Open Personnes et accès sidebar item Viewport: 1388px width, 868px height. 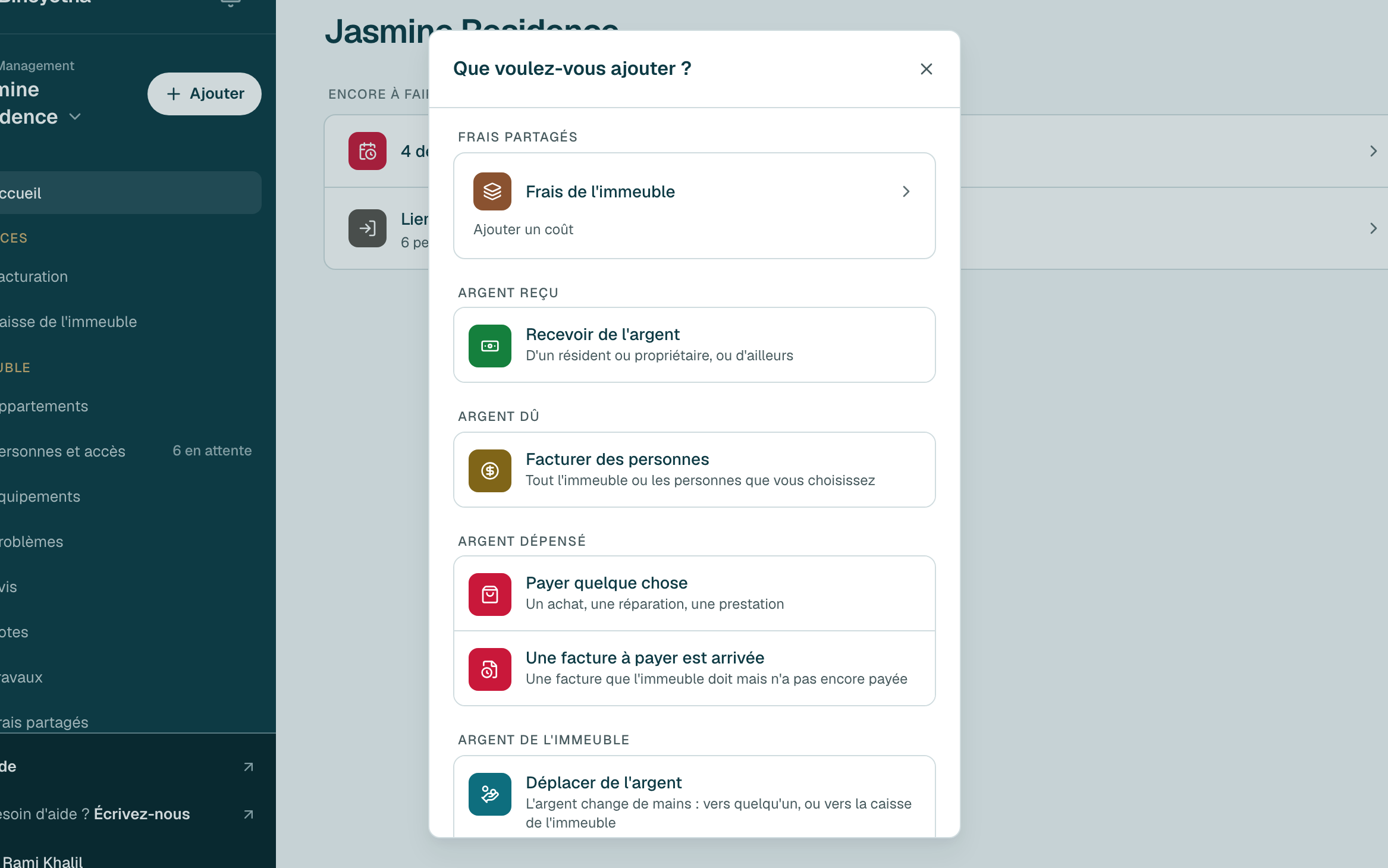pyautogui.click(x=130, y=451)
